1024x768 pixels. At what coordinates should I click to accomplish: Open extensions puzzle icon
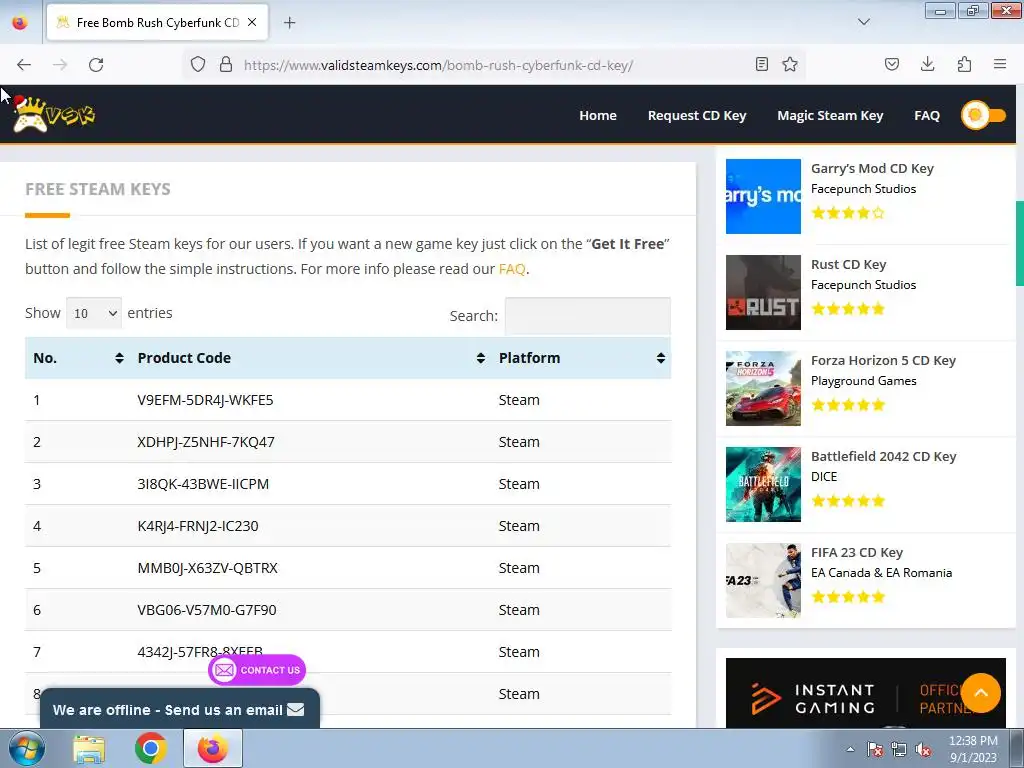pos(964,65)
